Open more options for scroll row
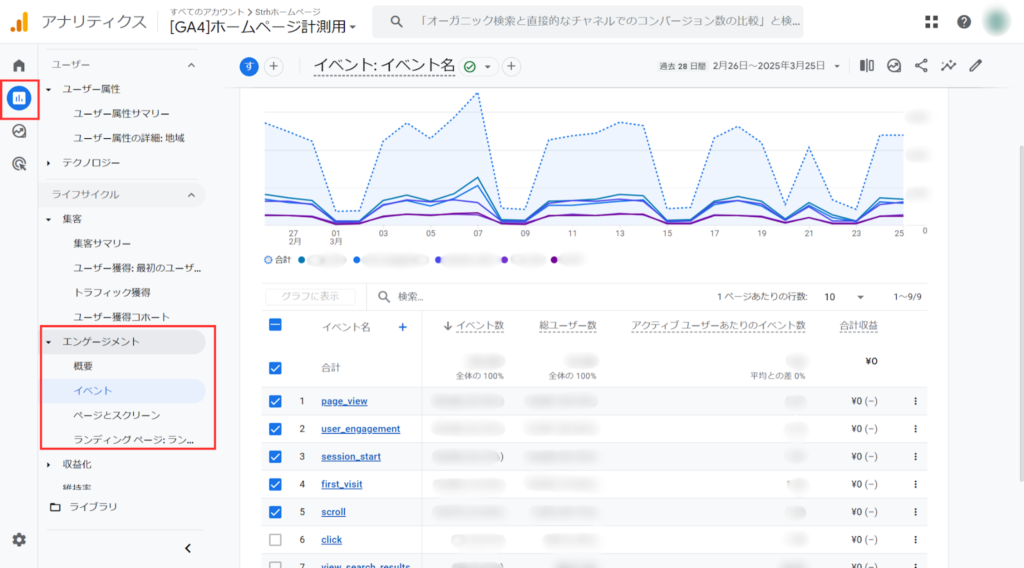Screen dimensions: 1024x568 click(x=916, y=513)
